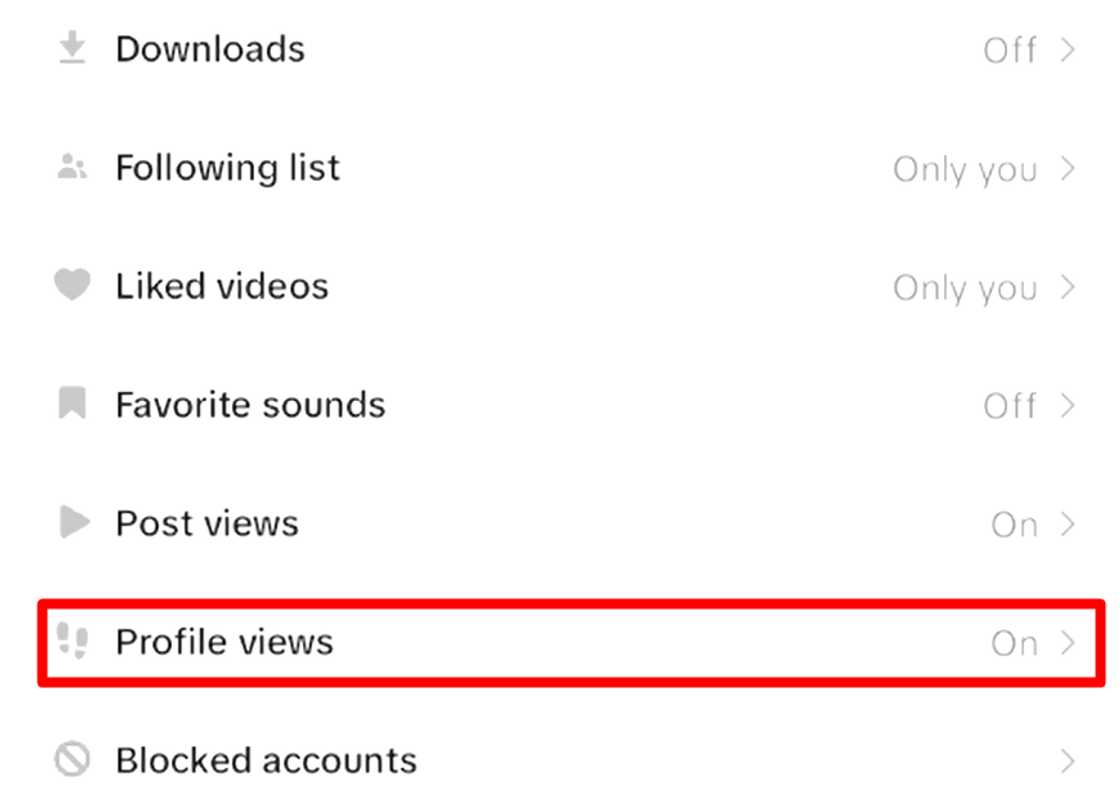Tap the Following list people icon
Screen dimensions: 1120x801
pos(72,168)
